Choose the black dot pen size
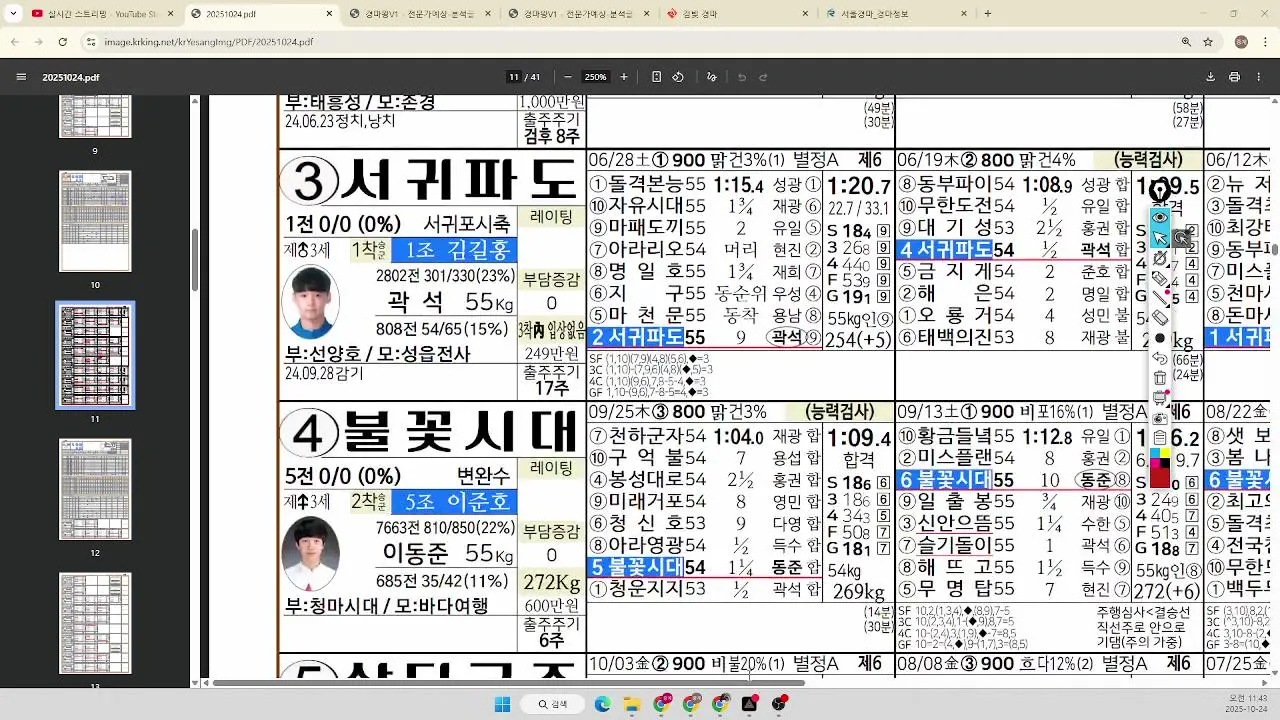Viewport: 1280px width, 720px height. (x=1159, y=338)
